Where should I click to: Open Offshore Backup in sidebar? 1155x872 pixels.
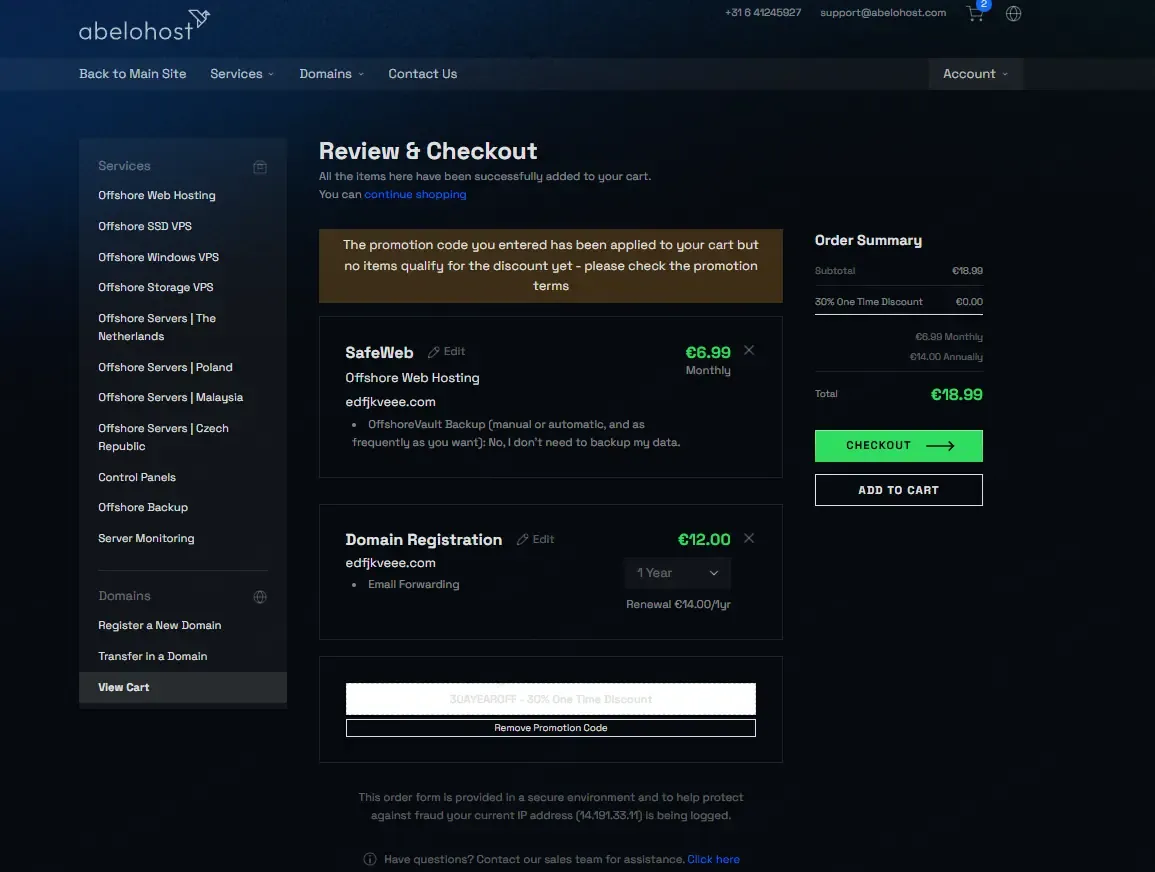pyautogui.click(x=143, y=507)
